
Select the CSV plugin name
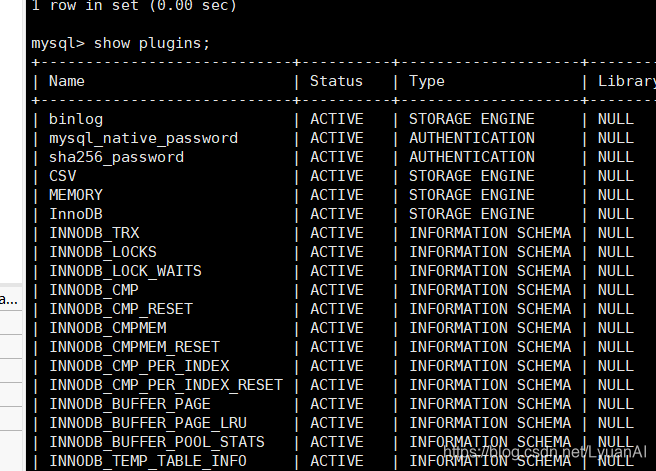pyautogui.click(x=63, y=176)
